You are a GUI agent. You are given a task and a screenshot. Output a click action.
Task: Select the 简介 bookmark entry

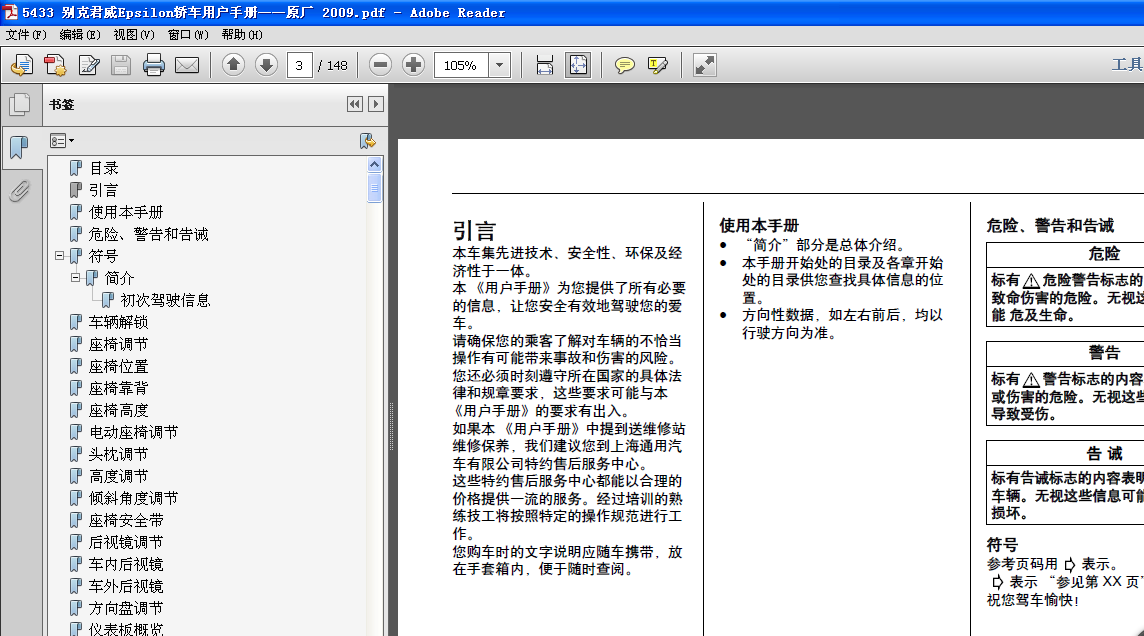pos(119,278)
